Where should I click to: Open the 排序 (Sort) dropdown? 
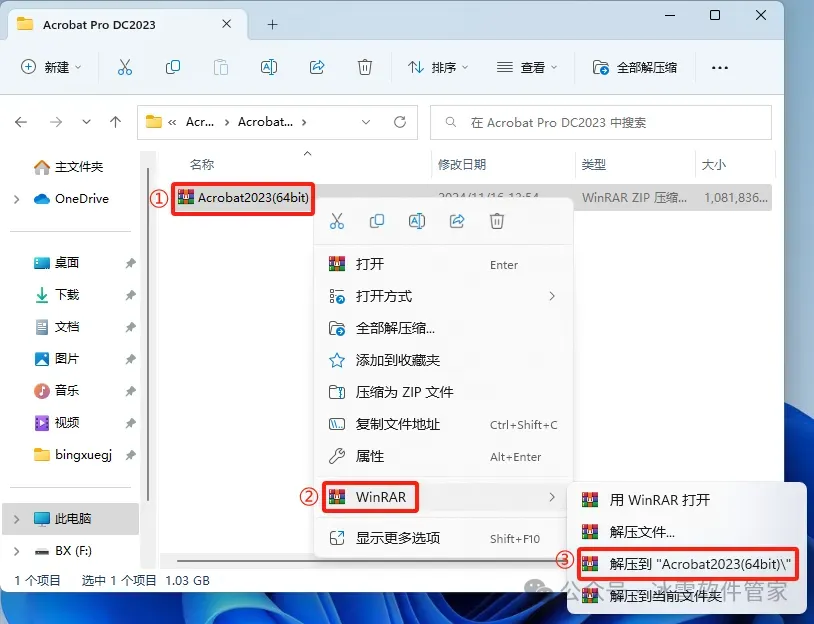(438, 67)
